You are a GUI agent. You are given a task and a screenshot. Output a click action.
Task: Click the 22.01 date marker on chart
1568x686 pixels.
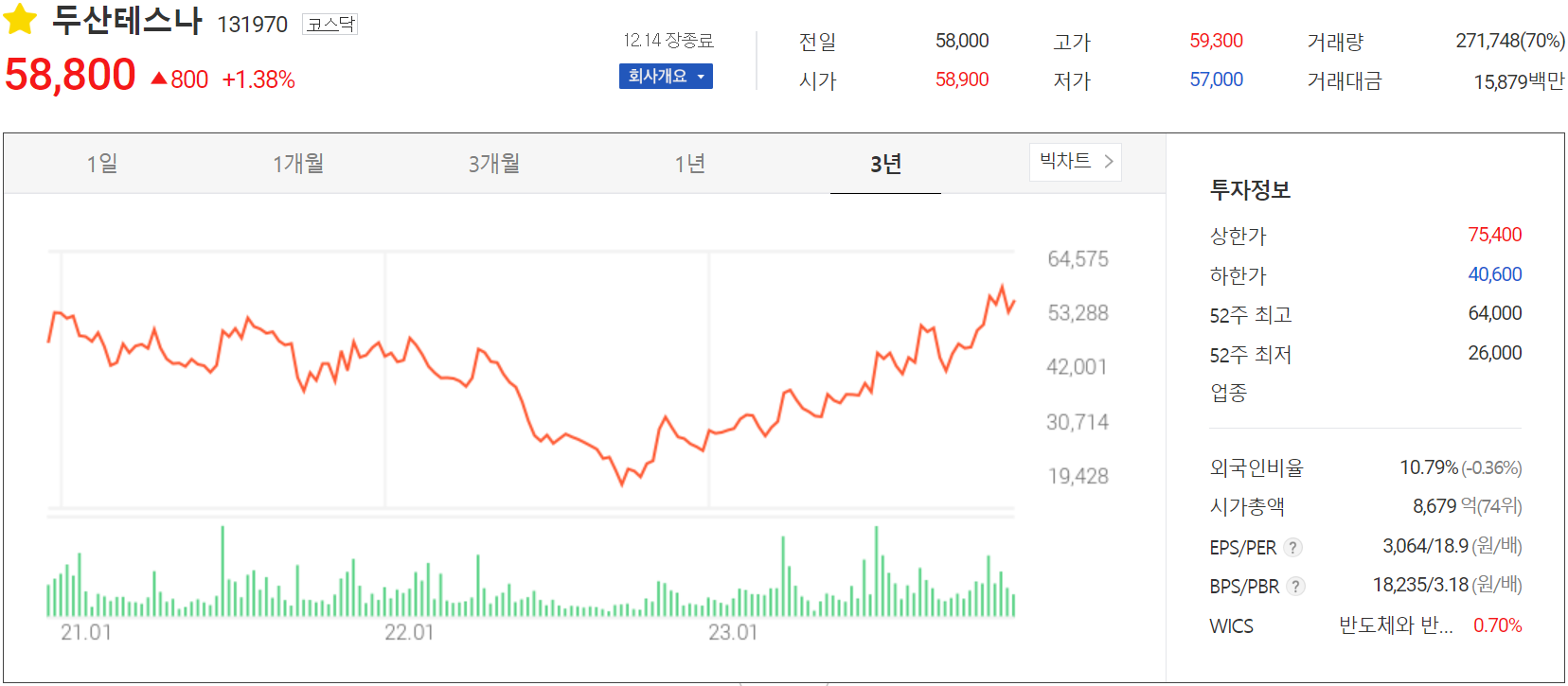click(409, 632)
